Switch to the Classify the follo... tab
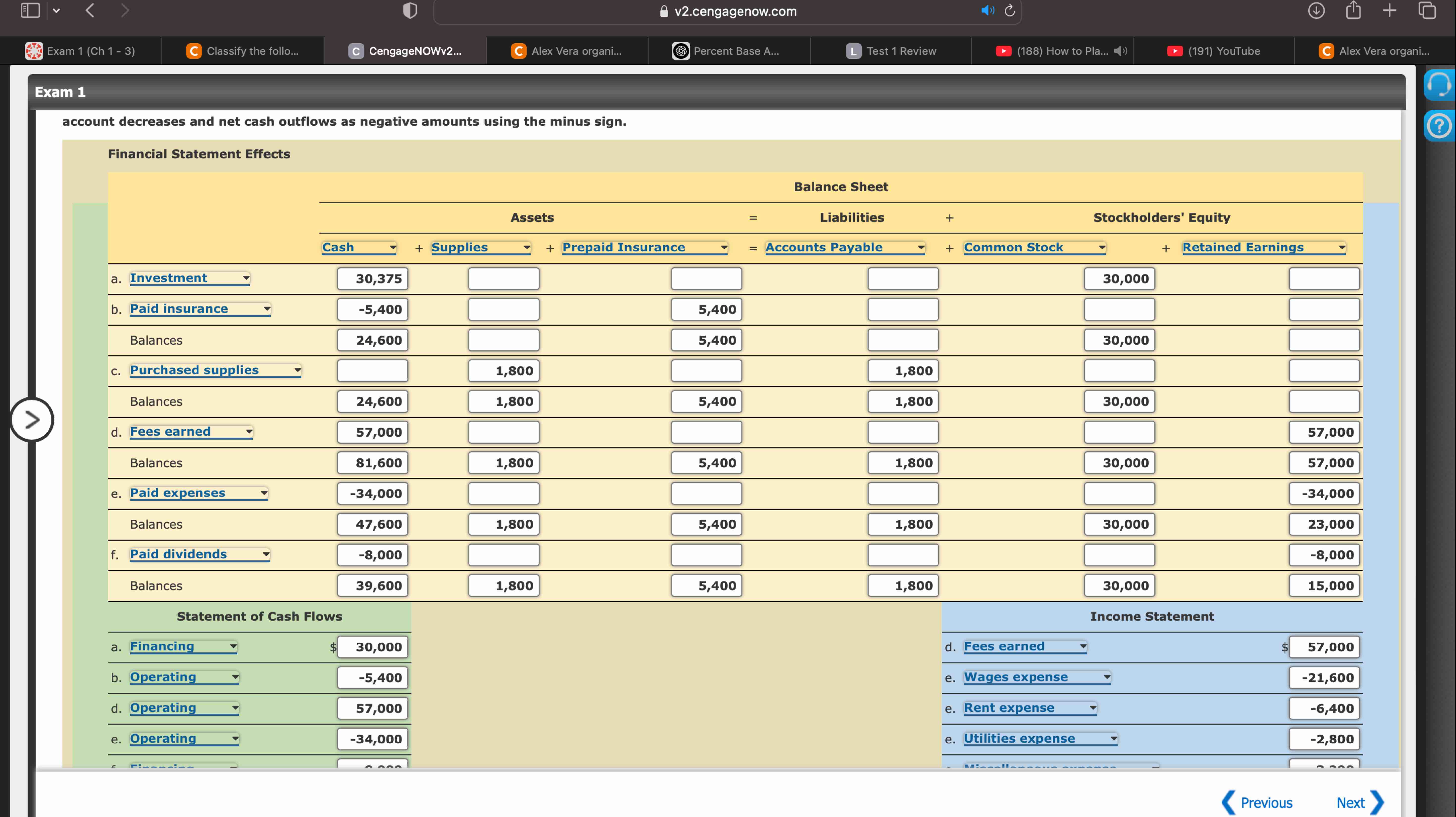1456x817 pixels. [243, 51]
